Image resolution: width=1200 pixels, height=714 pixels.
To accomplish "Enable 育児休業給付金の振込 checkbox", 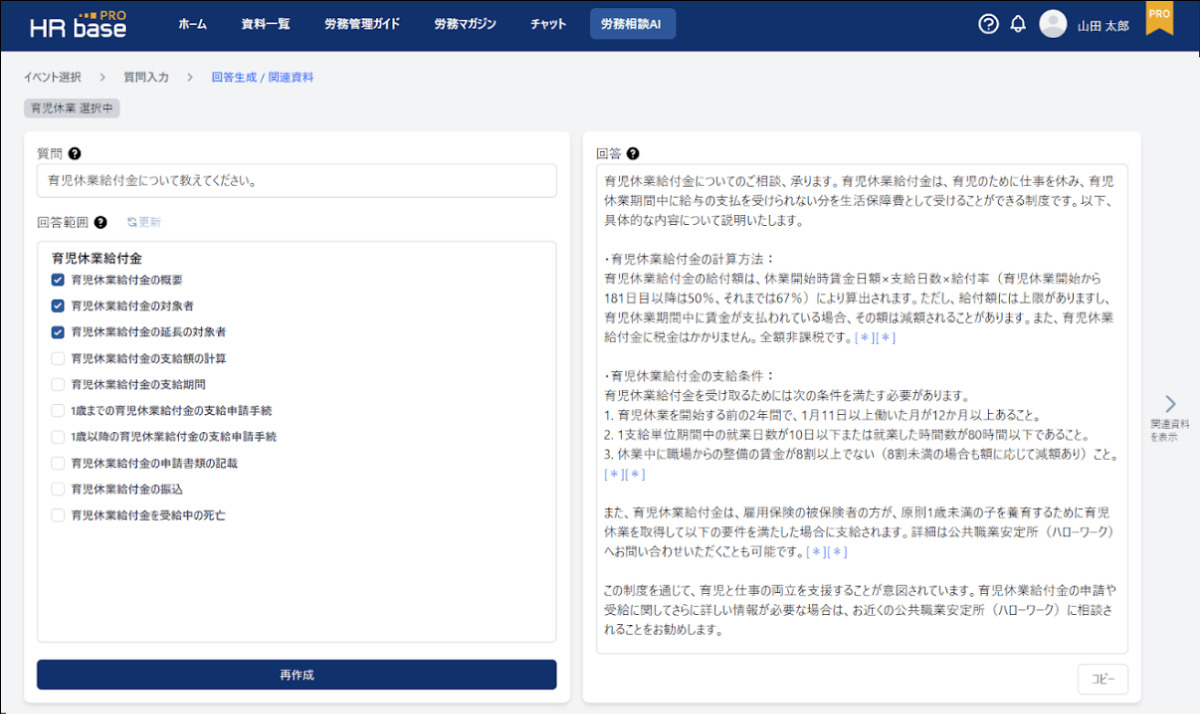I will [x=58, y=489].
